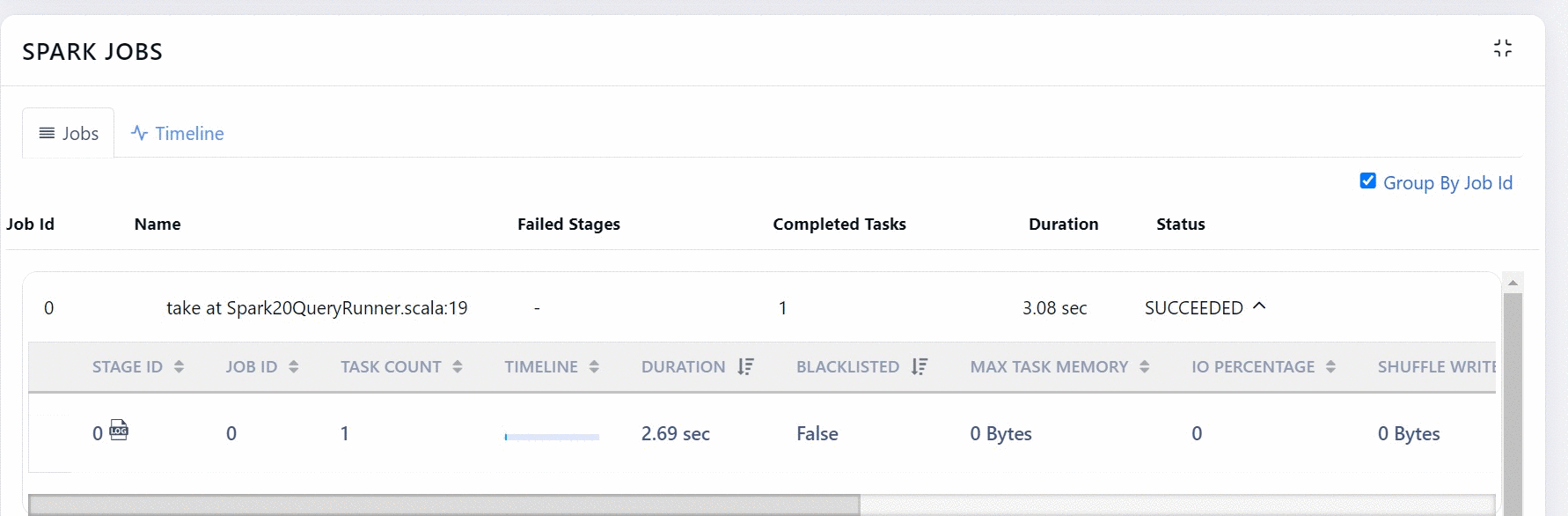The height and width of the screenshot is (516, 1568).
Task: Sort by Job ID column arrows
Action: [294, 367]
